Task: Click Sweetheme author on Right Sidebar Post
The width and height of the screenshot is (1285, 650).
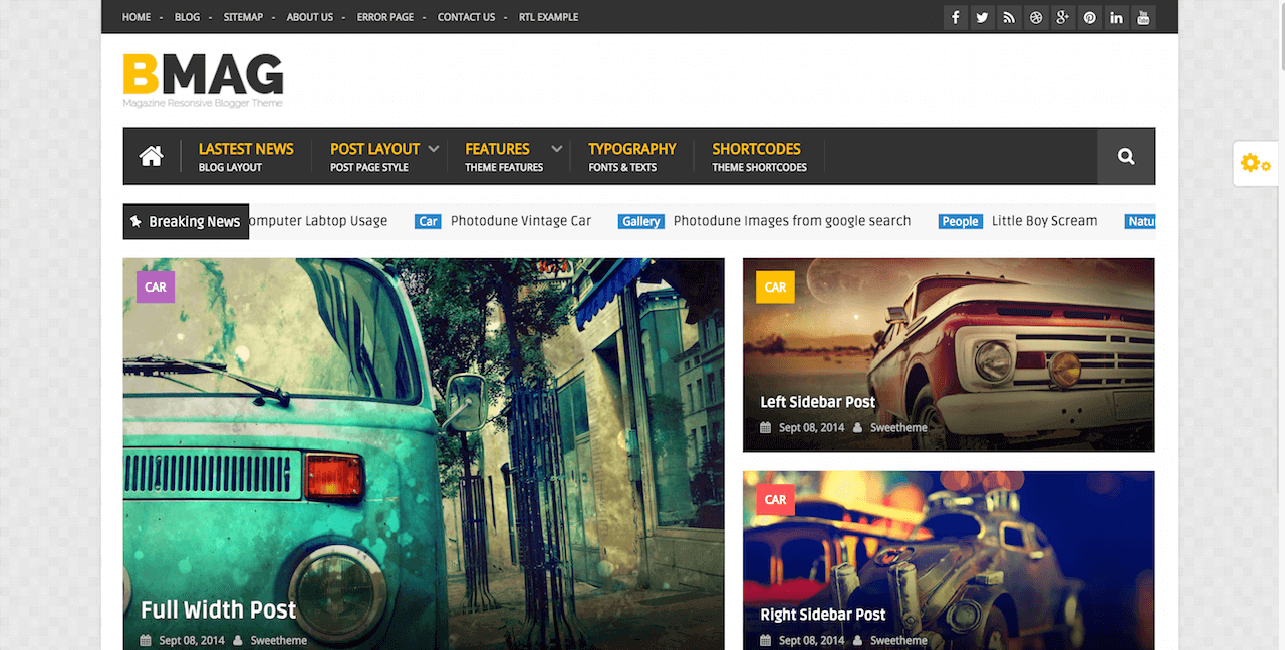Action: coord(899,640)
